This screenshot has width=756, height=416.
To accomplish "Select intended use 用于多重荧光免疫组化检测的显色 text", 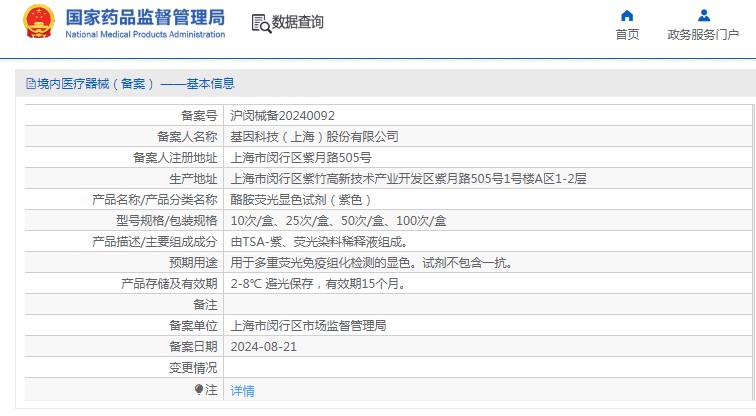I will 321,263.
